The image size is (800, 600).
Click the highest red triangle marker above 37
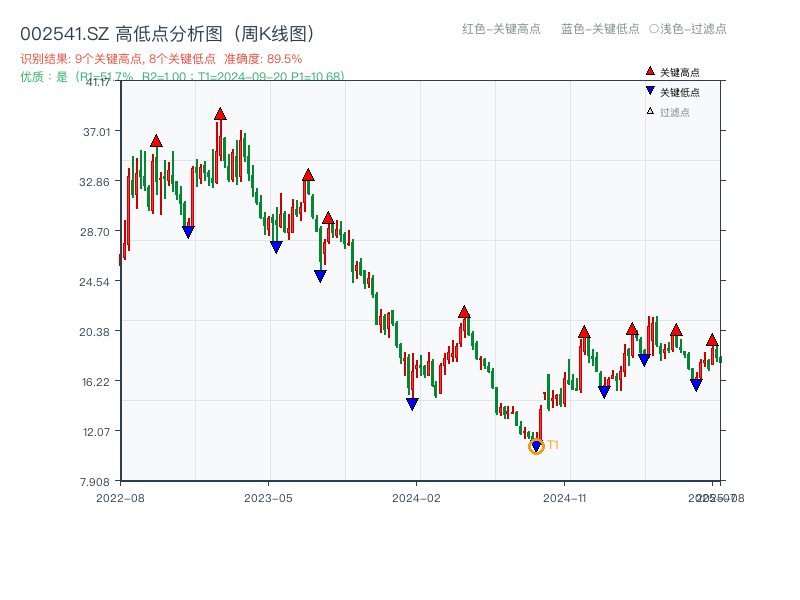[x=221, y=113]
